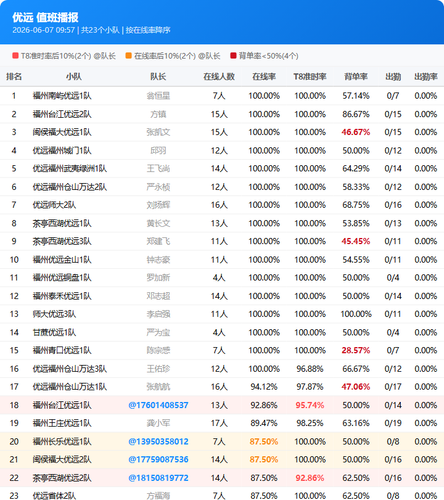Click the red 46.67% 背单率 value

(x=356, y=132)
